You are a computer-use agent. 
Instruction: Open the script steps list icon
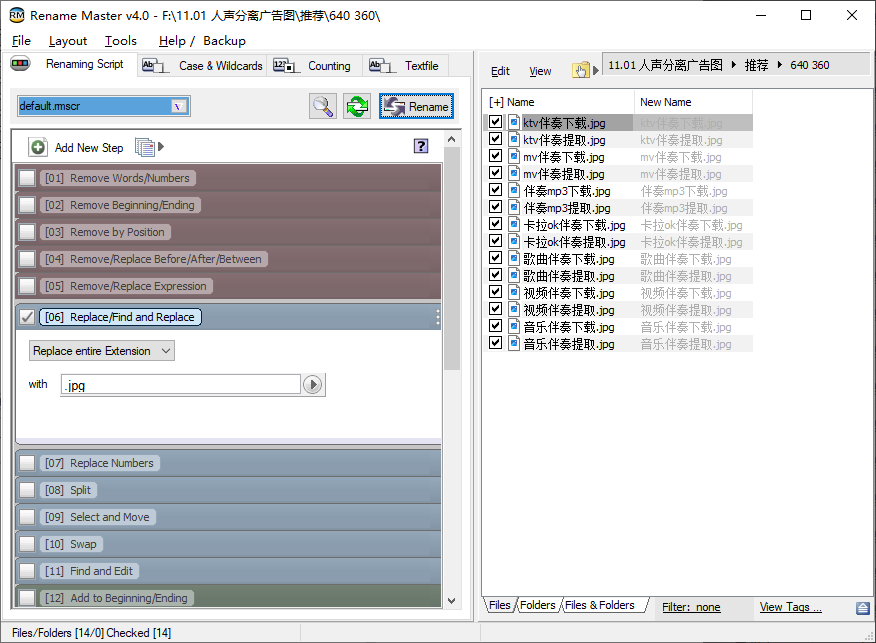tap(146, 147)
